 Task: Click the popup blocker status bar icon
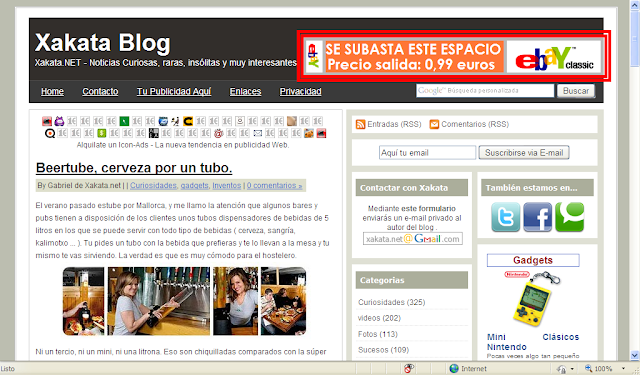408,368
